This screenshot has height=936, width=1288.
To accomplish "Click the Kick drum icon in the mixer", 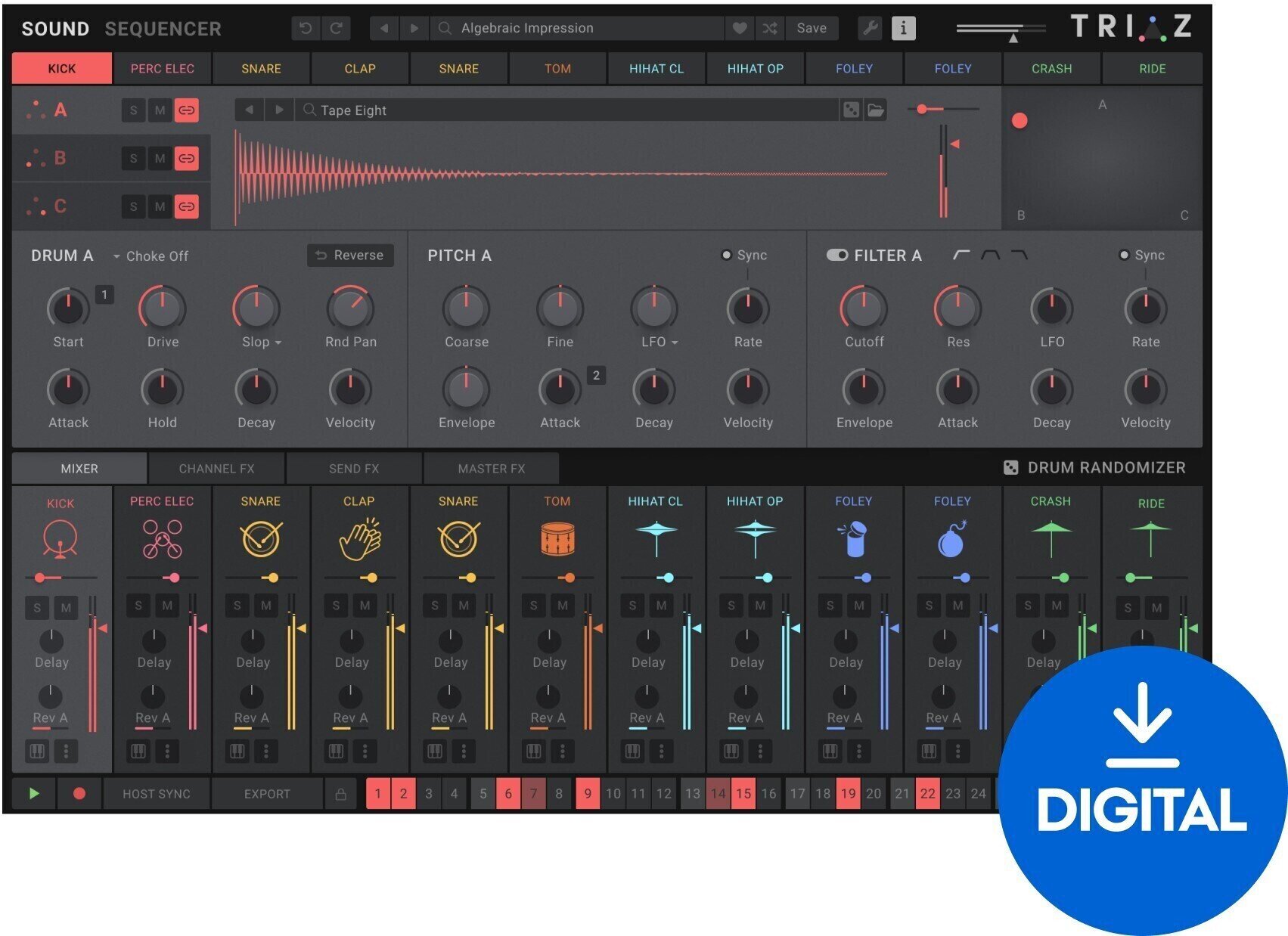I will tap(61, 538).
